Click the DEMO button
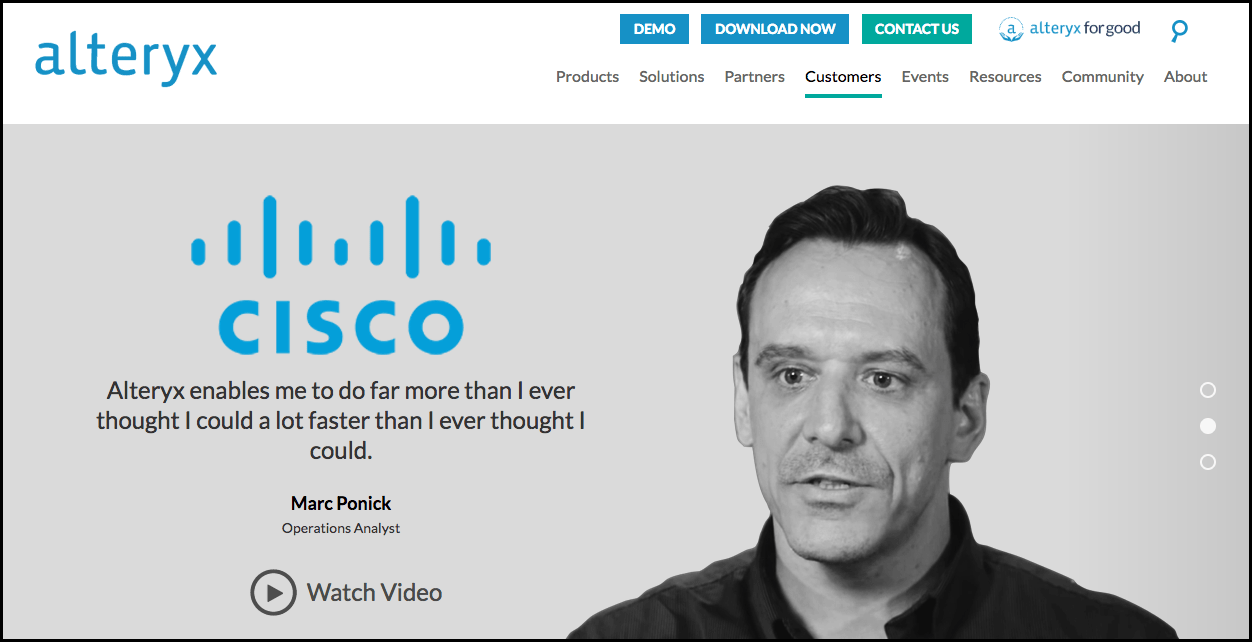 point(654,29)
